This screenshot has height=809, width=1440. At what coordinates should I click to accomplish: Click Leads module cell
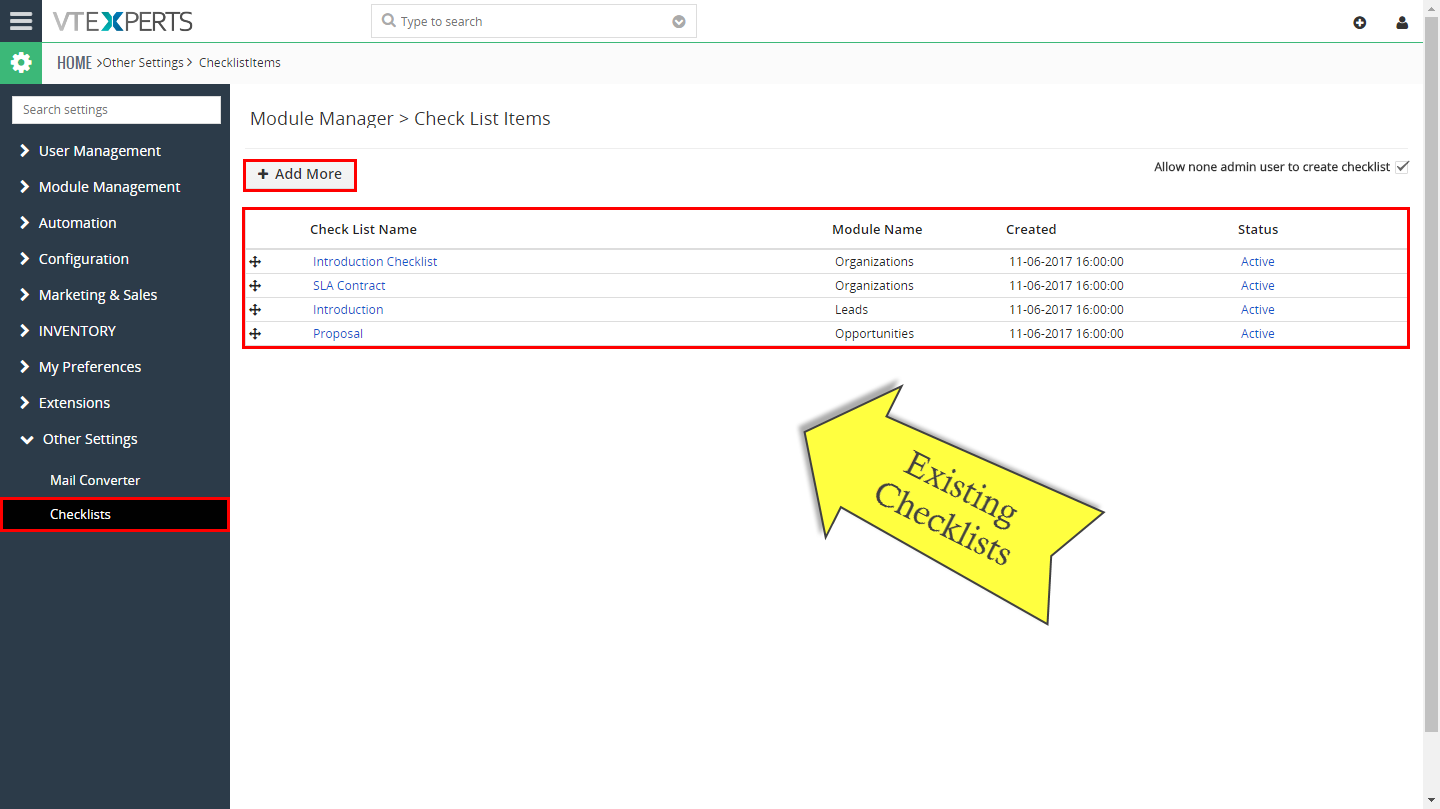[x=852, y=309]
